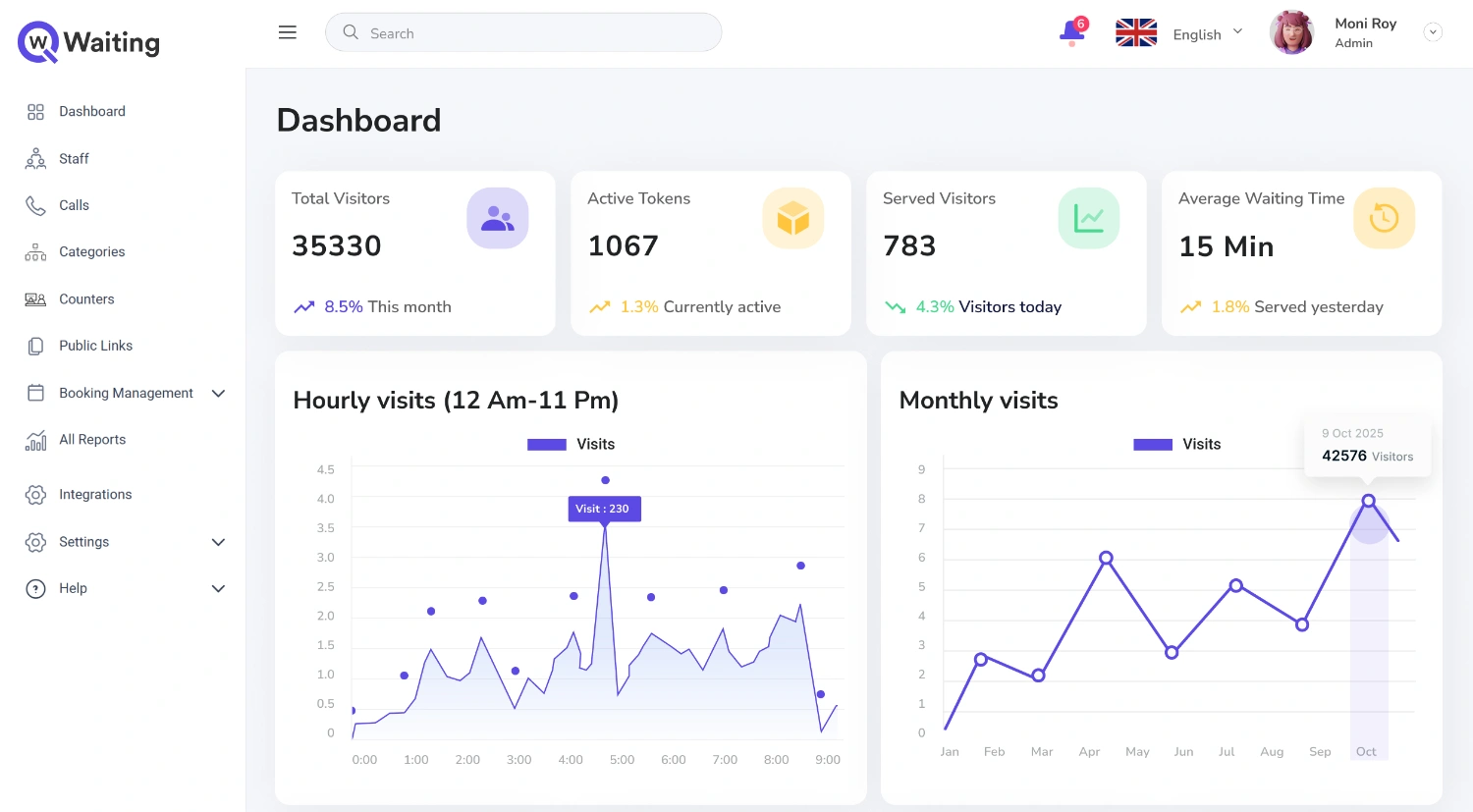Image resolution: width=1473 pixels, height=812 pixels.
Task: Open the Help menu item
Action: (73, 588)
